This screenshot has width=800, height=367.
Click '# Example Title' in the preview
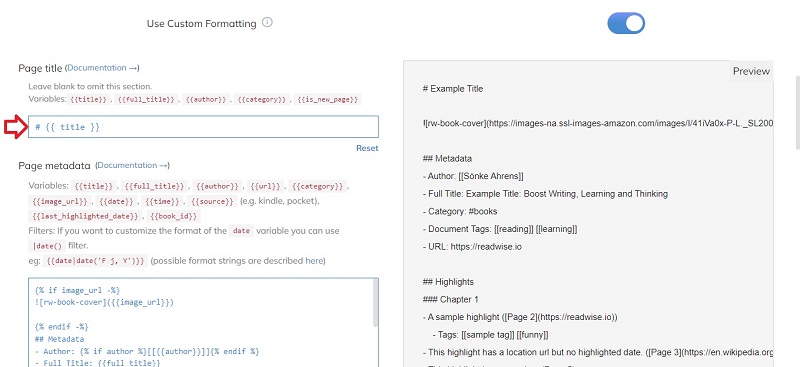pos(453,89)
